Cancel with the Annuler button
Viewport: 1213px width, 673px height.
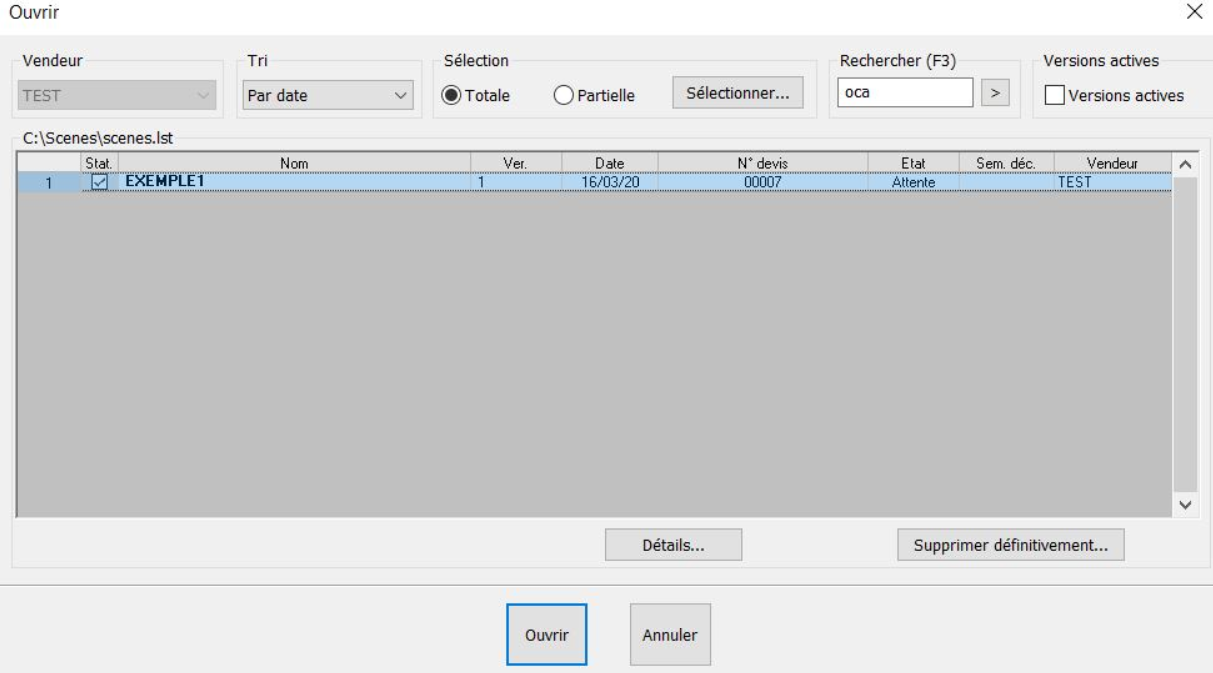click(x=670, y=635)
